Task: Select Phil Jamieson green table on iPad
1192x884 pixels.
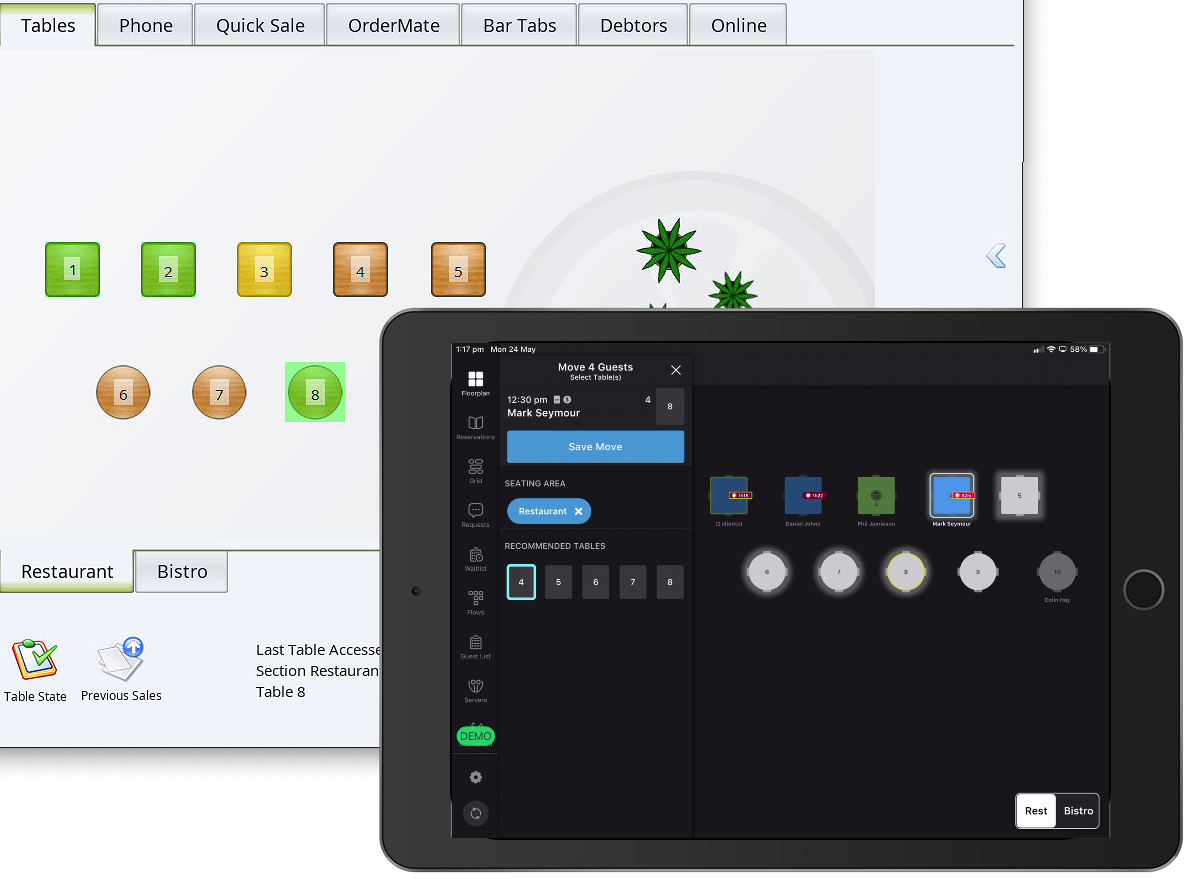Action: pos(876,496)
